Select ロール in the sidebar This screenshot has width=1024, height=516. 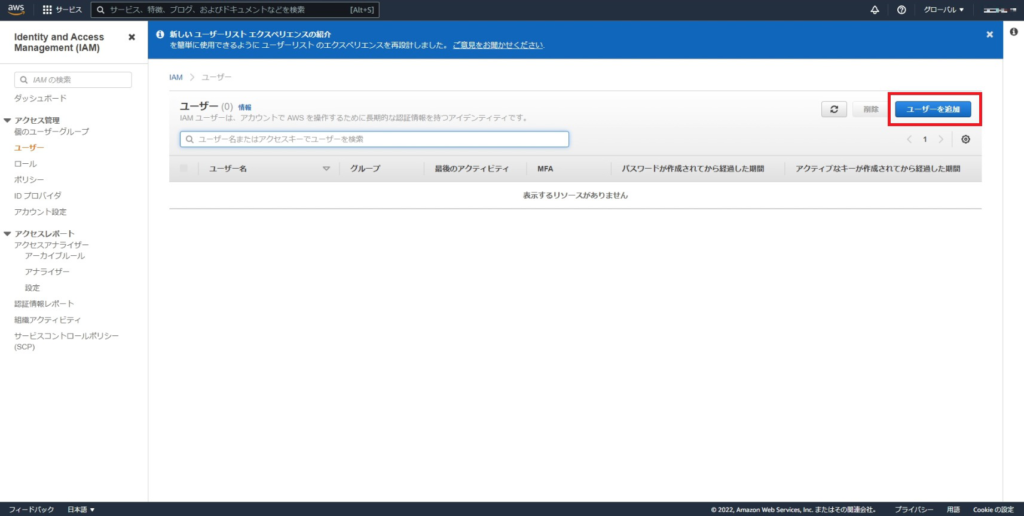(x=25, y=163)
